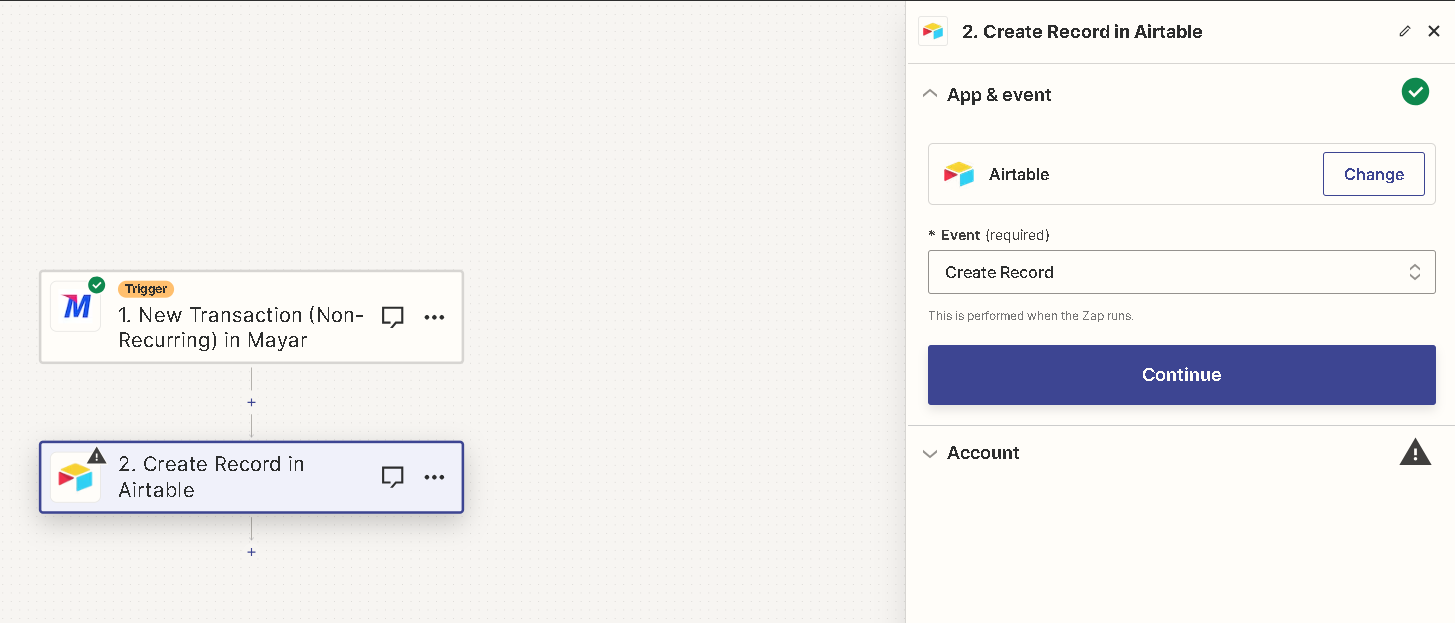This screenshot has height=623, width=1455.
Task: Close the step editor panel
Action: click(x=1434, y=31)
